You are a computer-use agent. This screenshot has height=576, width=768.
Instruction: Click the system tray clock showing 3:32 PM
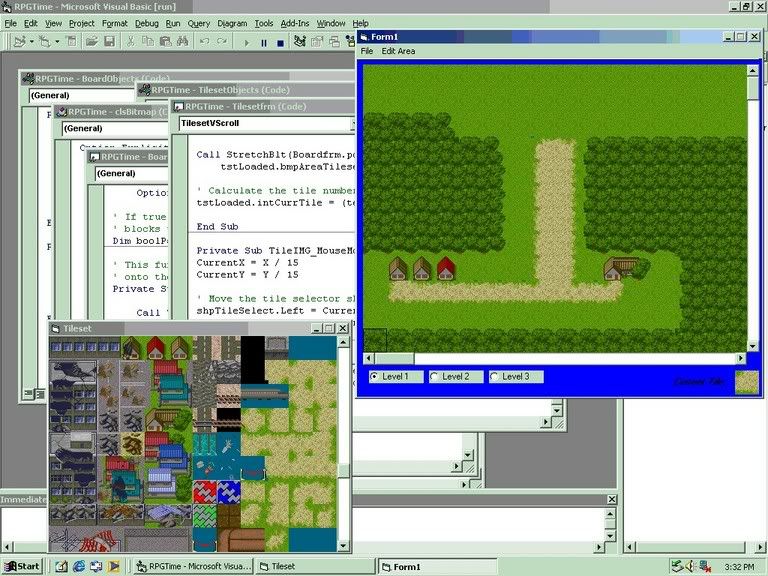tap(739, 567)
